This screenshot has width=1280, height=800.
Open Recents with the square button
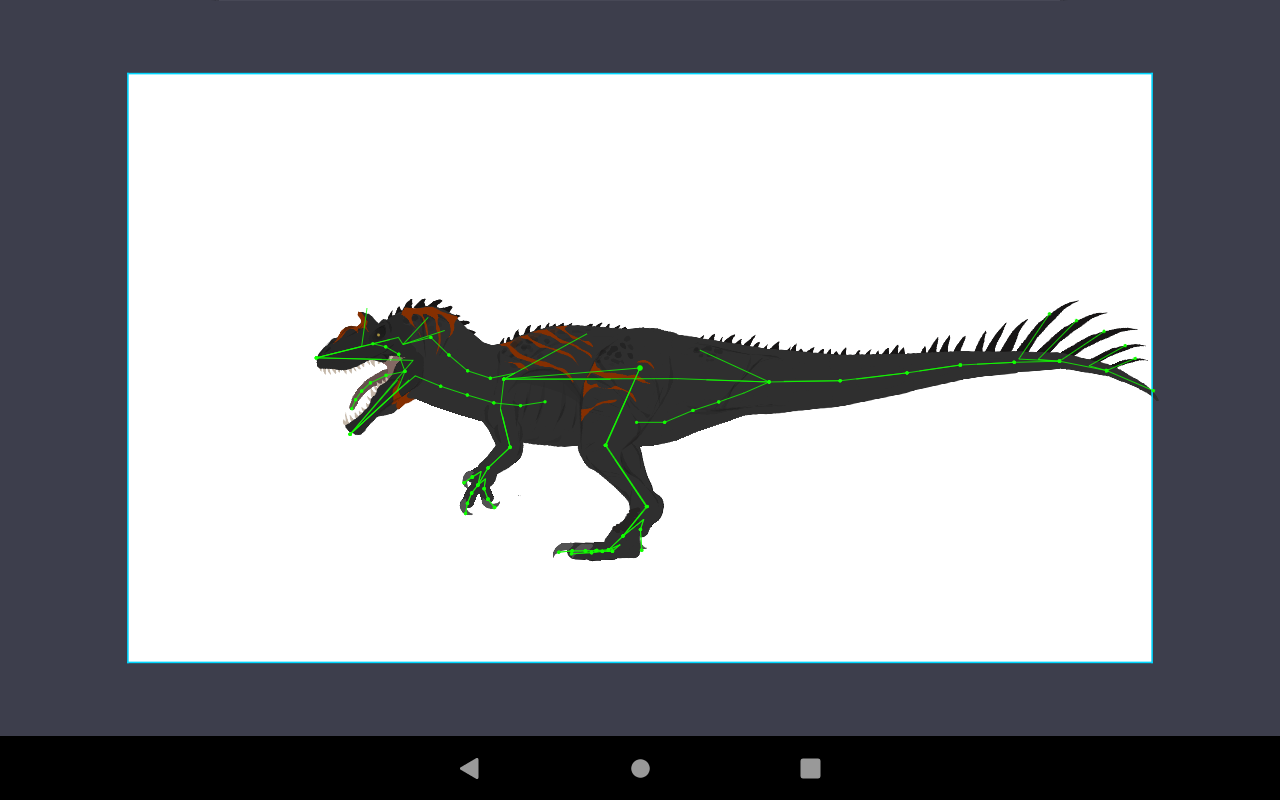point(810,768)
